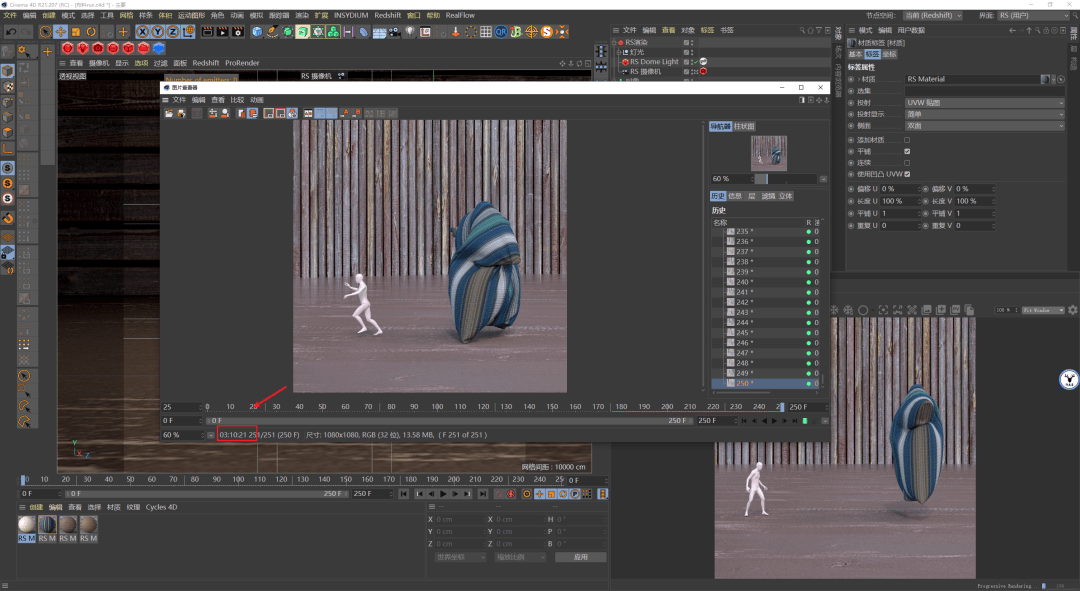Open the 投射 UVW 贴图 dropdown

[984, 103]
